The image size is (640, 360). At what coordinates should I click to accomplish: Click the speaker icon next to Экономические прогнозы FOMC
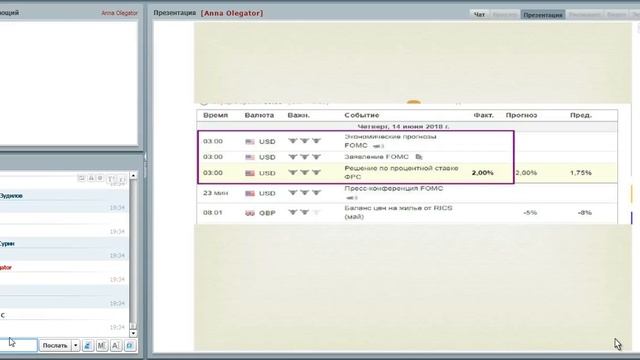pos(378,146)
